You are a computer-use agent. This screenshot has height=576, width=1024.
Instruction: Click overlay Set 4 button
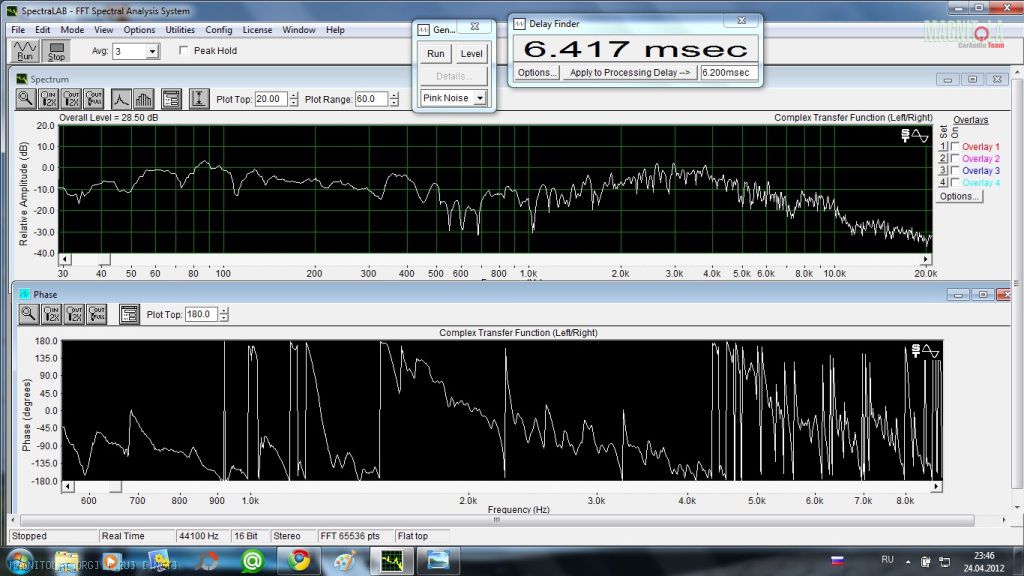[x=942, y=183]
